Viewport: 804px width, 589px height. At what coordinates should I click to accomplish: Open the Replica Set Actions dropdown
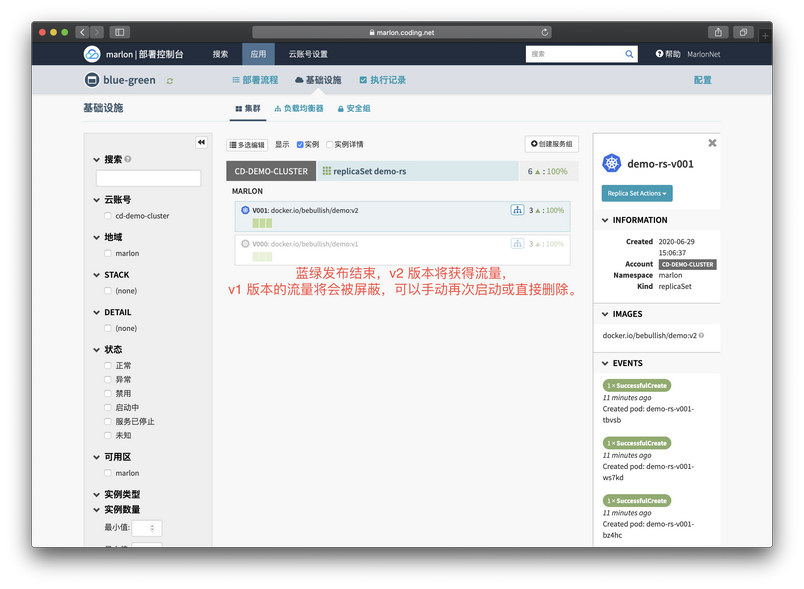(636, 193)
